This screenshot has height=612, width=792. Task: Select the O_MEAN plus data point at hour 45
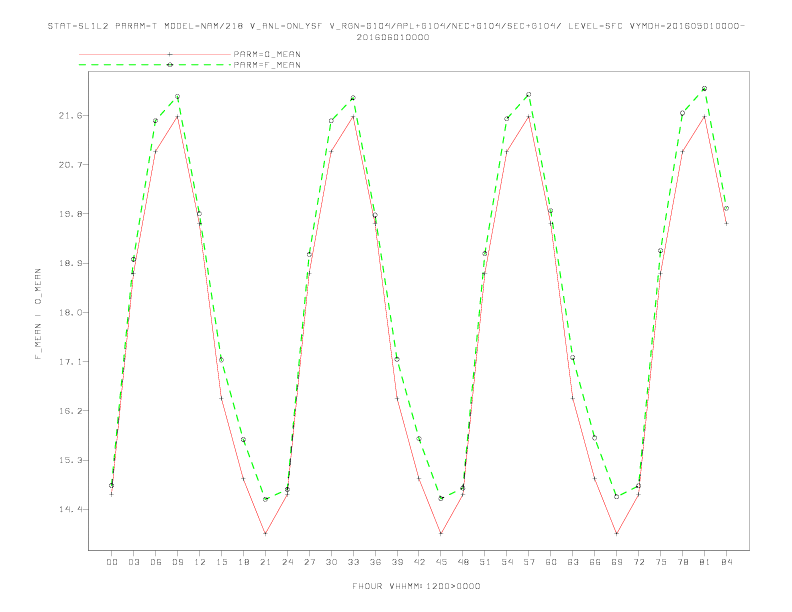click(x=441, y=534)
